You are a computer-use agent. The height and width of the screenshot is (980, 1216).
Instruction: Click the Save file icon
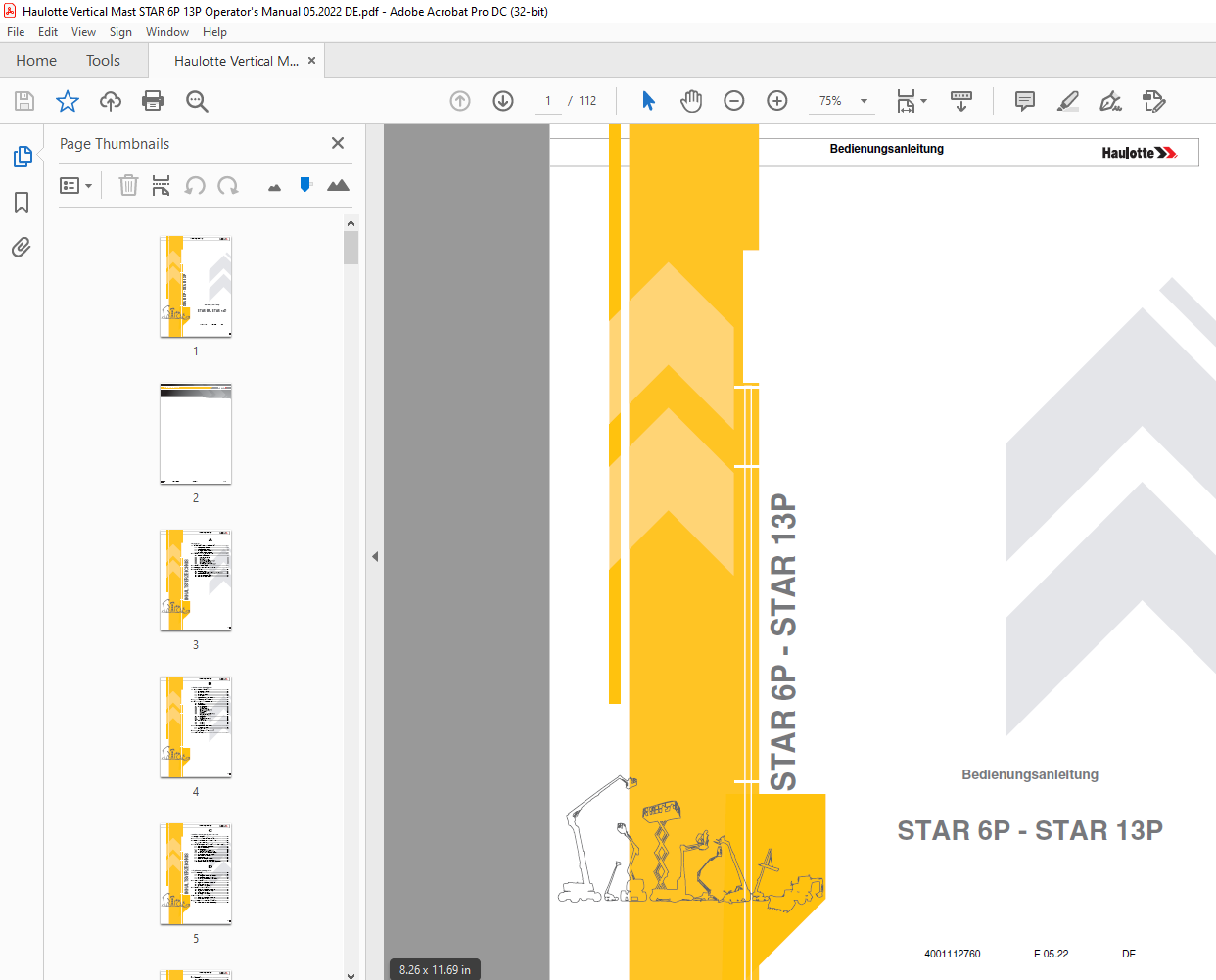click(24, 101)
